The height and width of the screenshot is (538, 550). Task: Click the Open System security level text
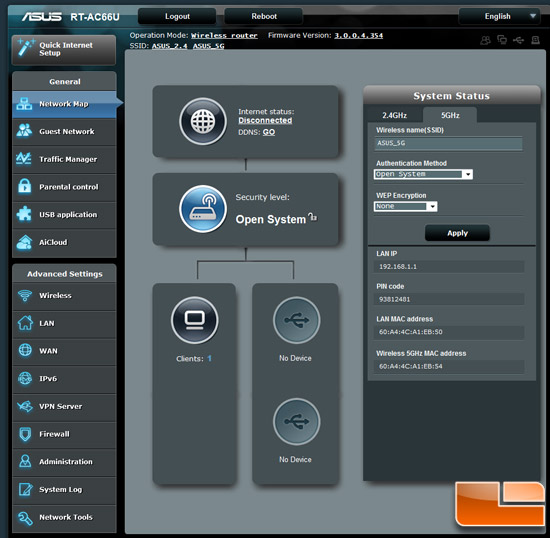pyautogui.click(x=270, y=220)
